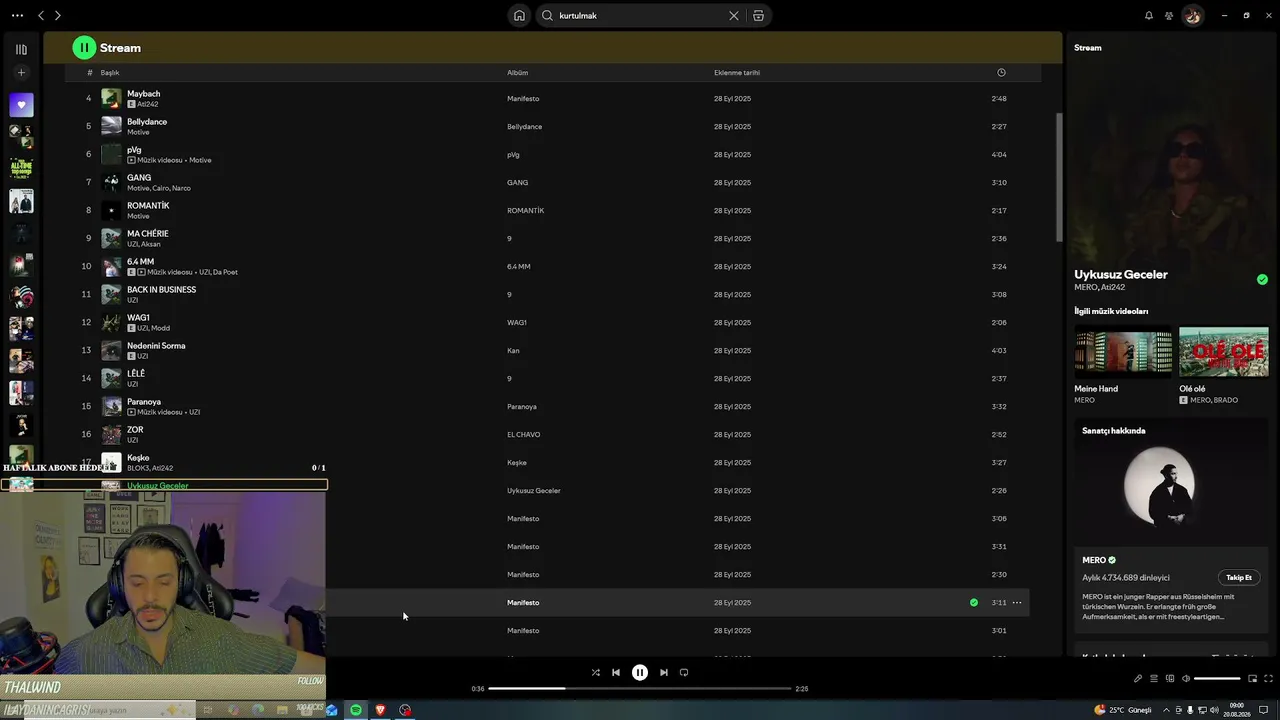Open the Browse icon in search bar
This screenshot has height=720, width=1280.
(x=758, y=16)
